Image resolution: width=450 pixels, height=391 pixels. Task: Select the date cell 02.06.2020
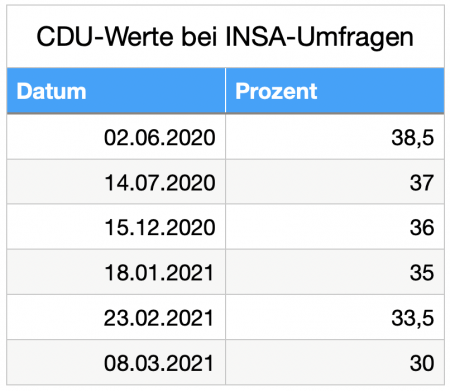click(x=116, y=137)
